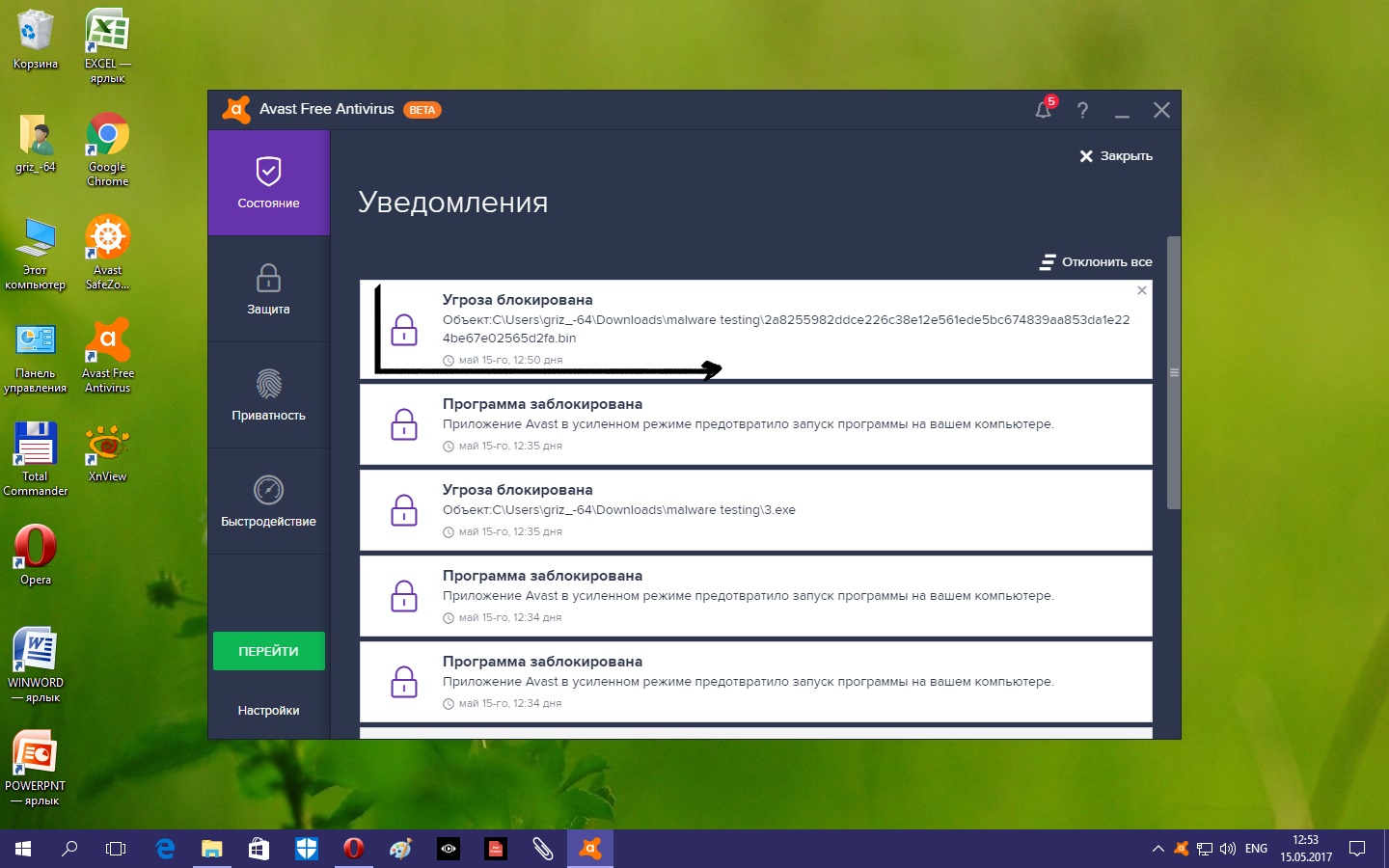Open Этот компьютер desktop icon
Screen dimensions: 1389x868
(x=36, y=253)
